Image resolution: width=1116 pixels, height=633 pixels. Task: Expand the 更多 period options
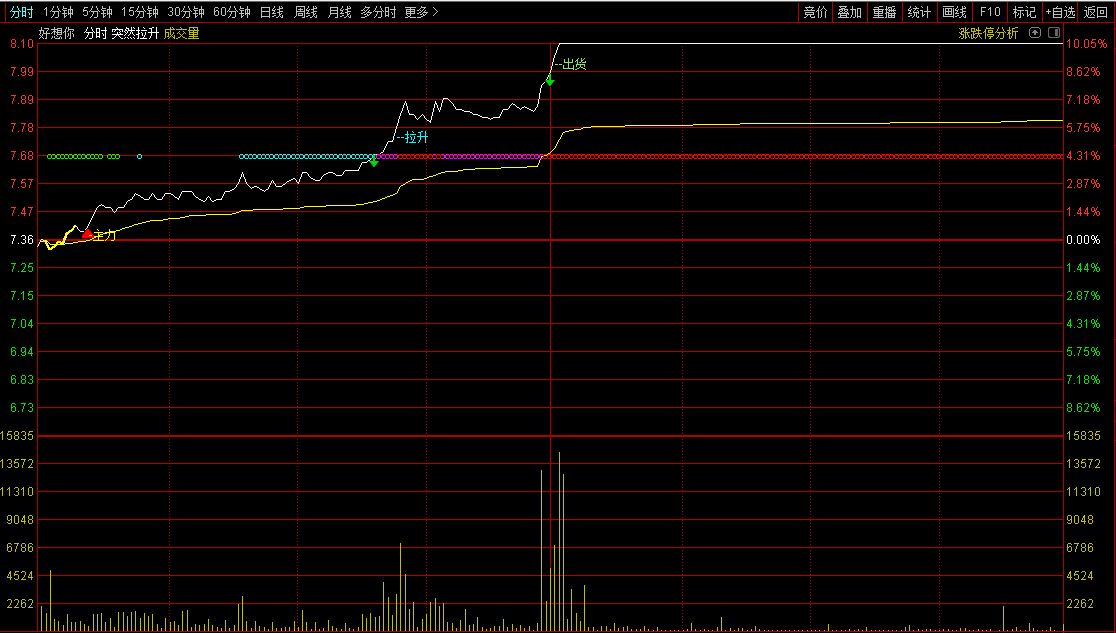pos(421,12)
